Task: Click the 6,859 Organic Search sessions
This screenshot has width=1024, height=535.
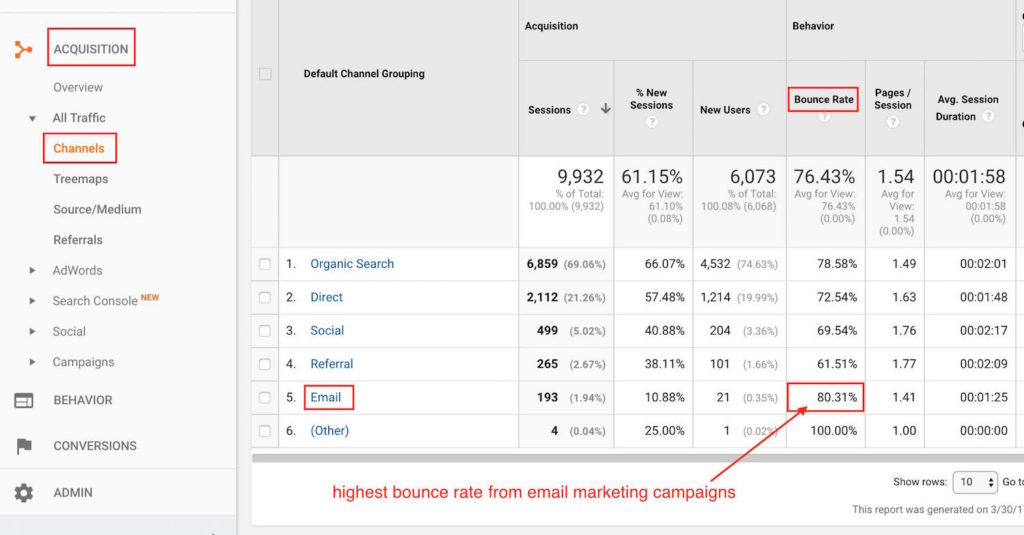Action: [x=542, y=264]
